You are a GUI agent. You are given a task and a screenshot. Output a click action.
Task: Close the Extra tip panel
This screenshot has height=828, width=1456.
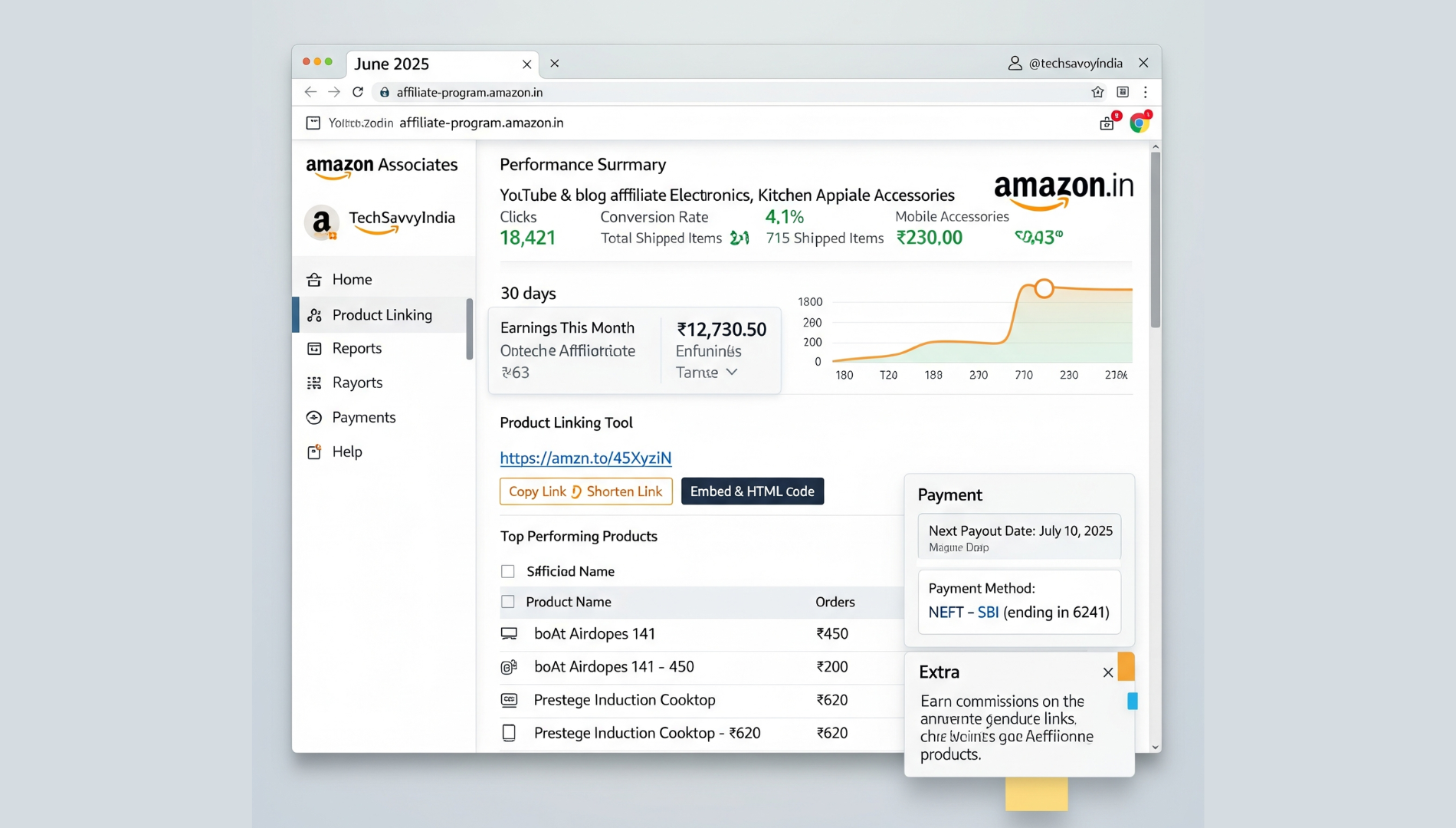[1108, 672]
